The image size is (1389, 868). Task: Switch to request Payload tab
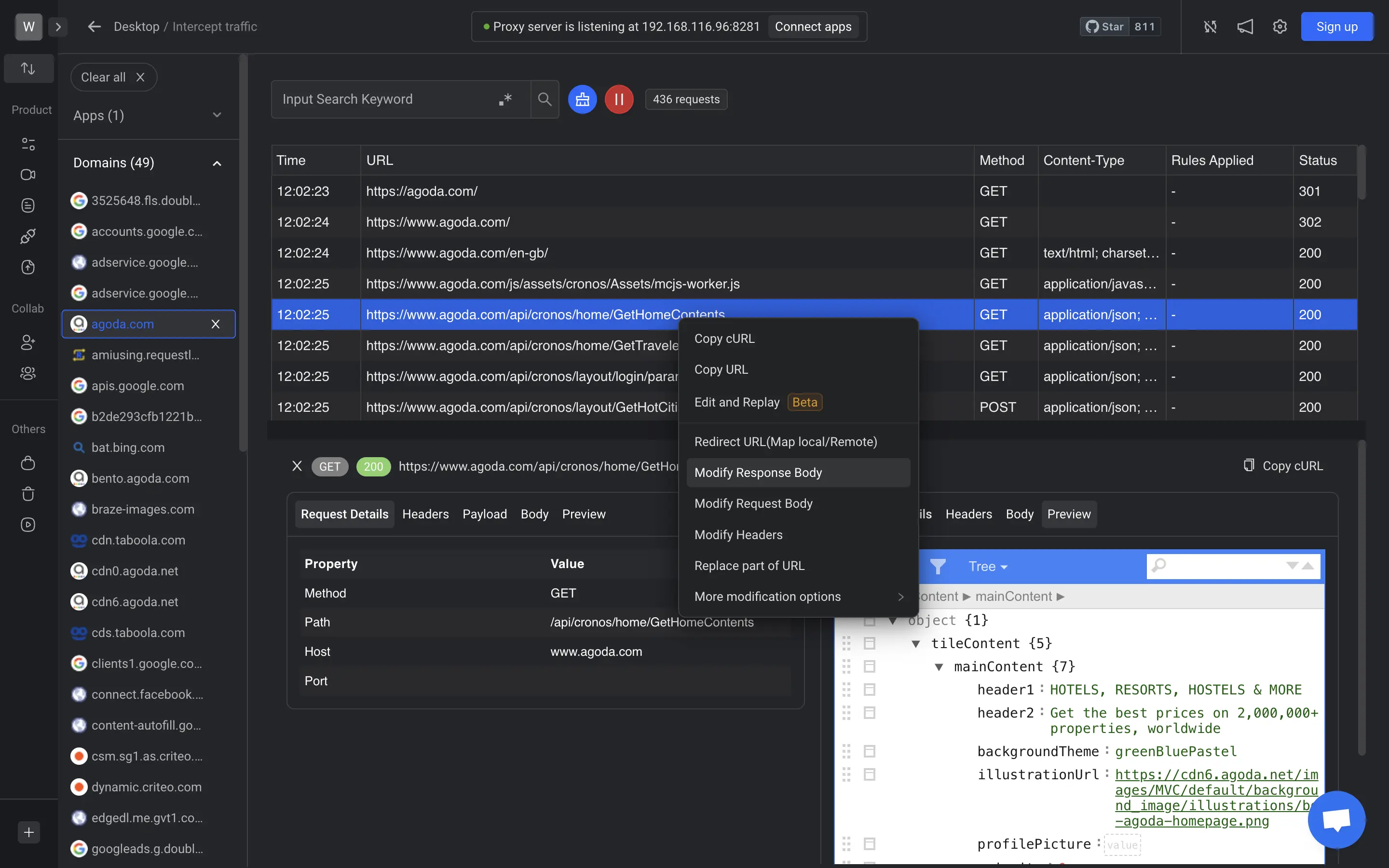(484, 514)
